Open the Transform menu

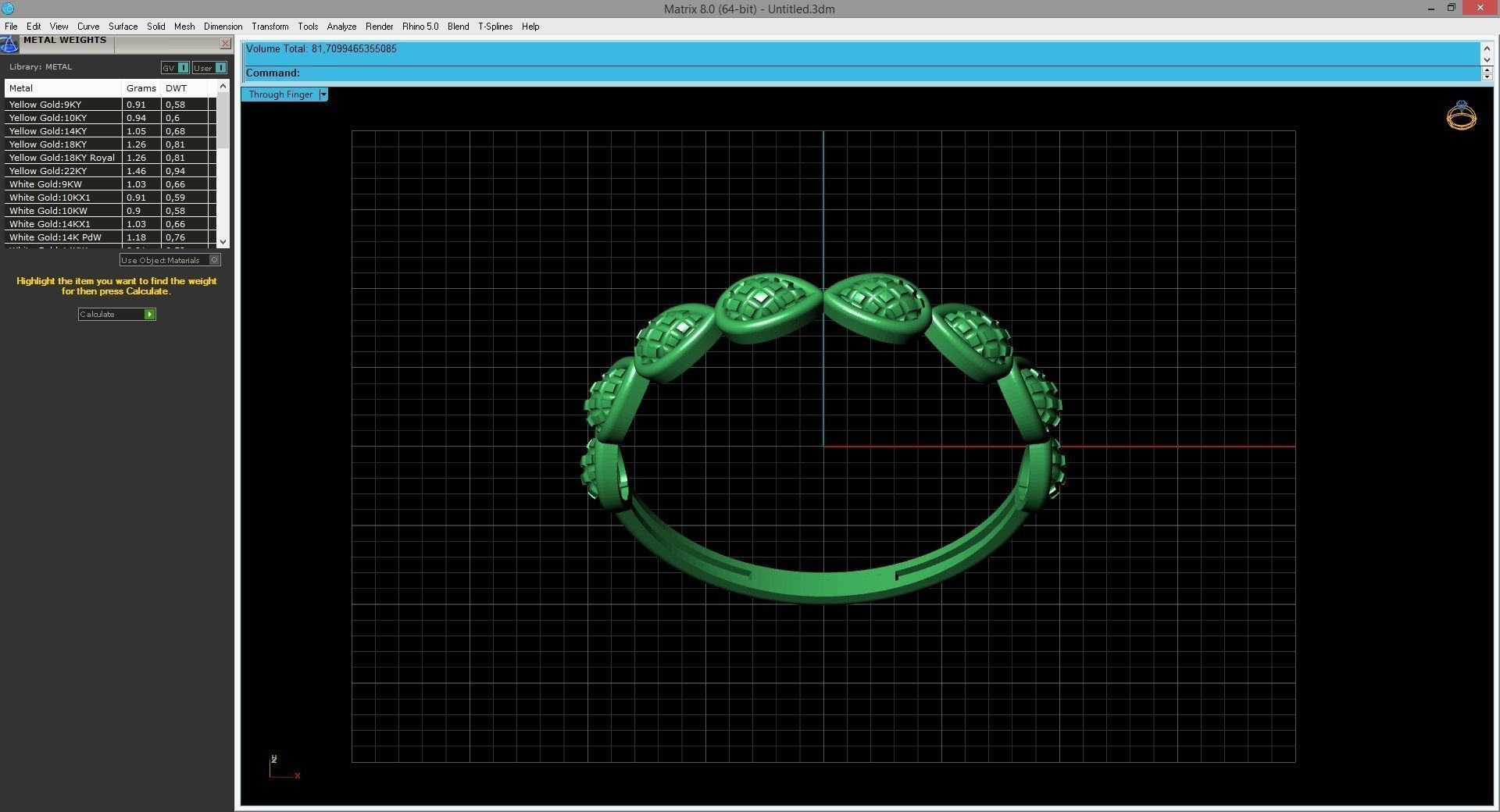pyautogui.click(x=270, y=27)
